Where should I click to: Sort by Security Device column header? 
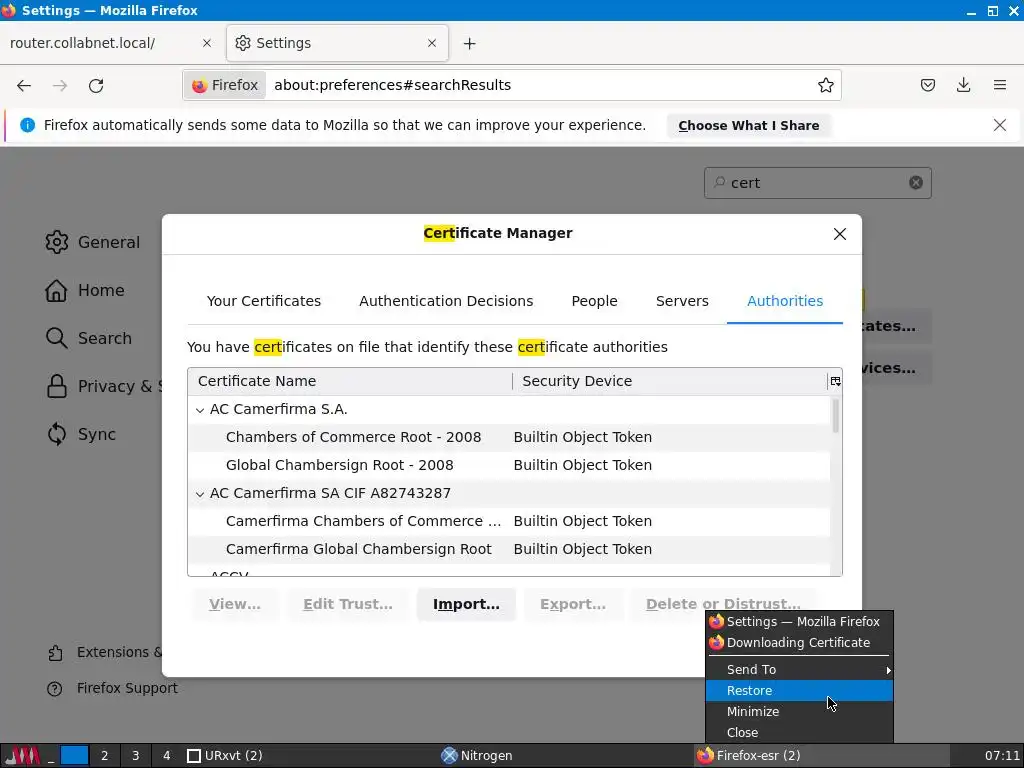[670, 381]
